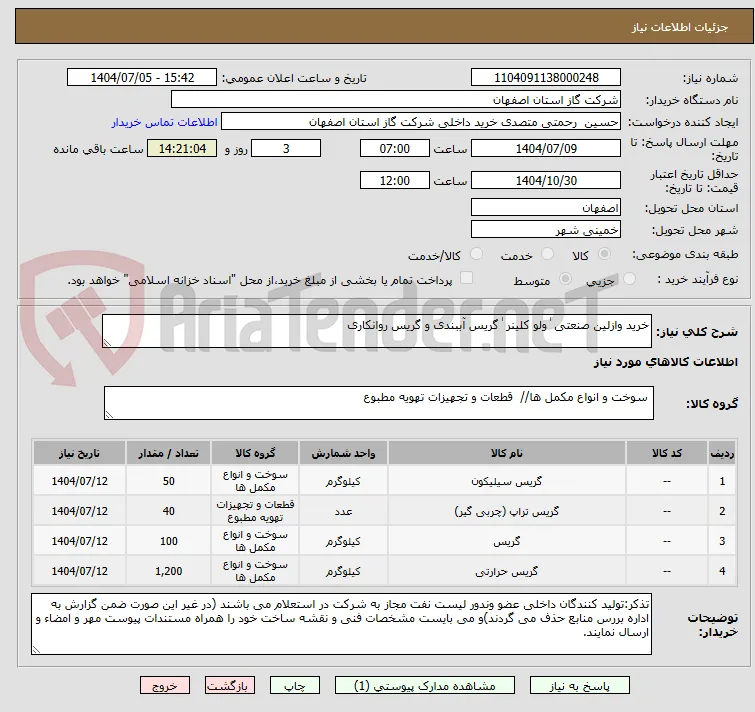This screenshot has width=755, height=712.
Task: Click the remaining days field showing 3
Action: pyautogui.click(x=286, y=148)
